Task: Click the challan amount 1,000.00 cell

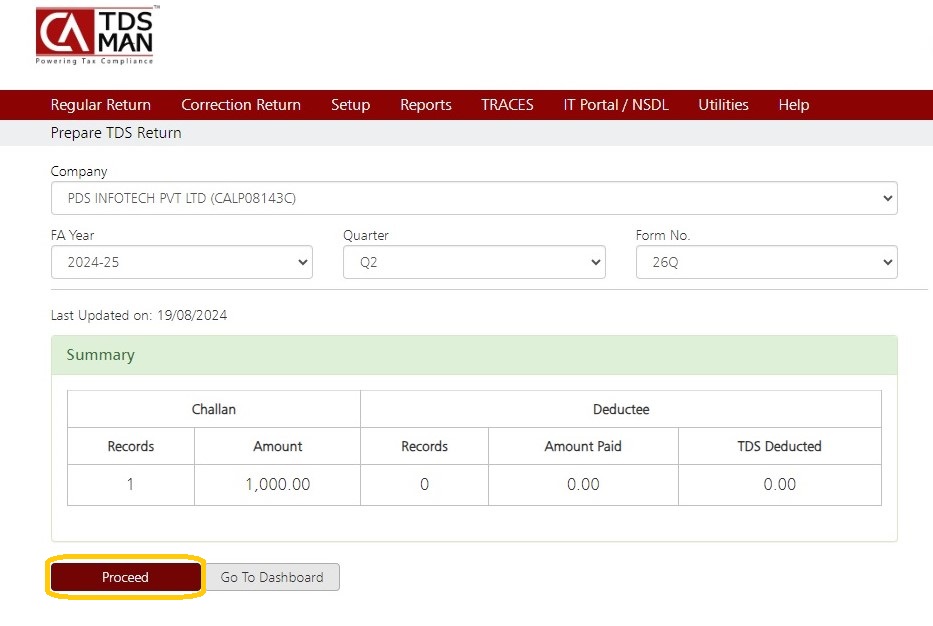Action: click(277, 485)
